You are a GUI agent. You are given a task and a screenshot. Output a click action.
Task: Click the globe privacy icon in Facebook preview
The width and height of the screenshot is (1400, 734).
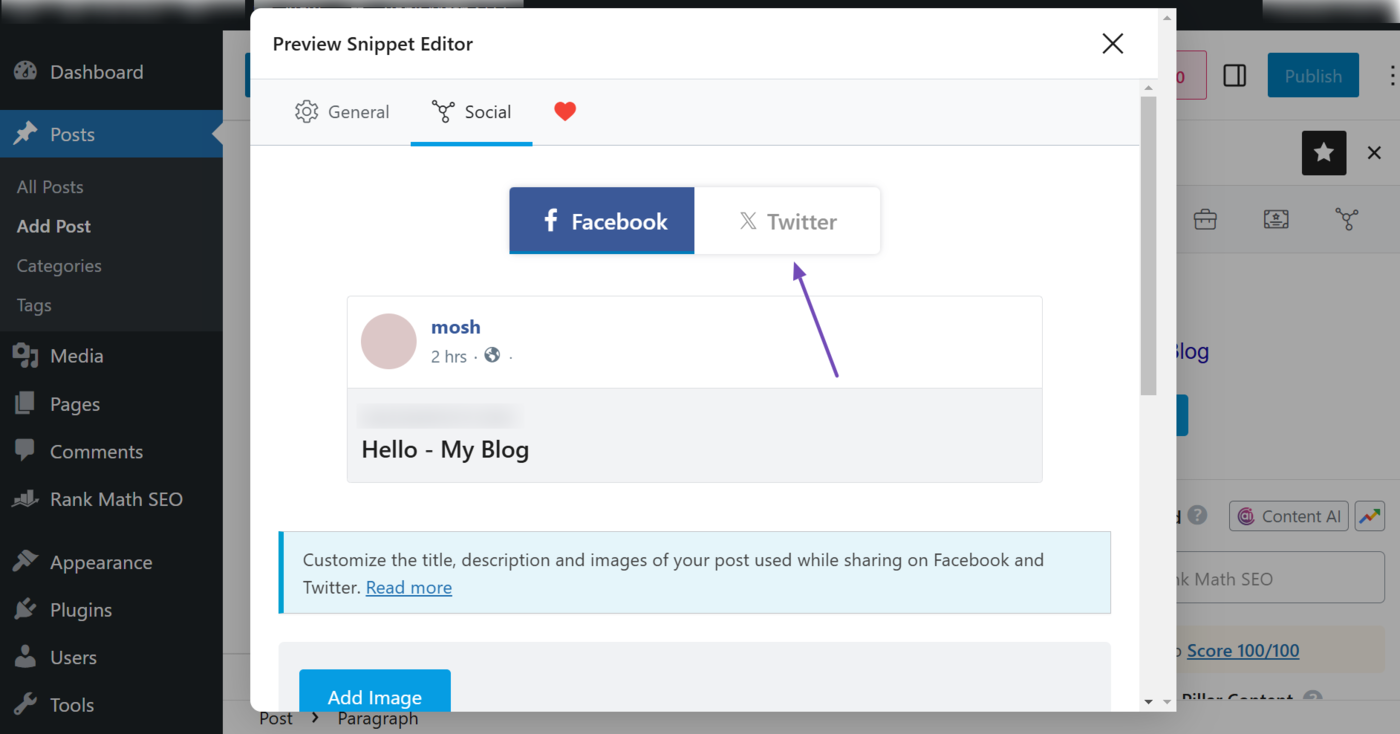coord(491,354)
